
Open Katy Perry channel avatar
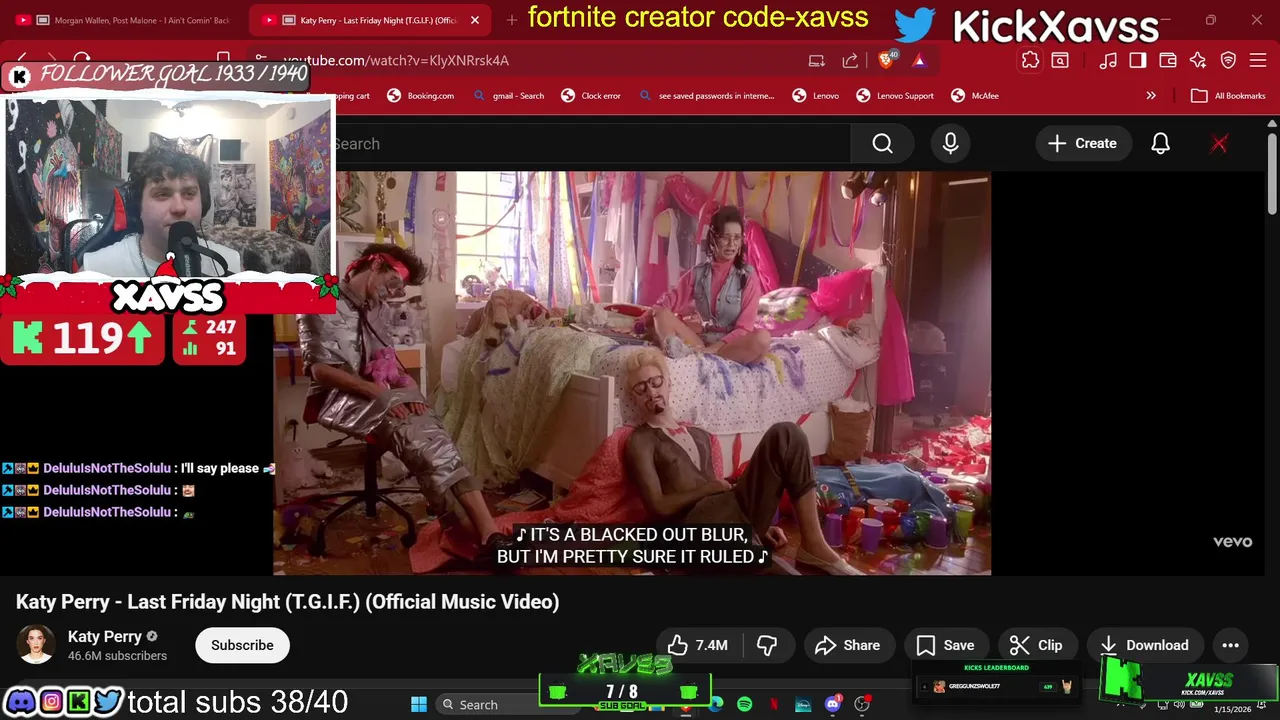36,645
